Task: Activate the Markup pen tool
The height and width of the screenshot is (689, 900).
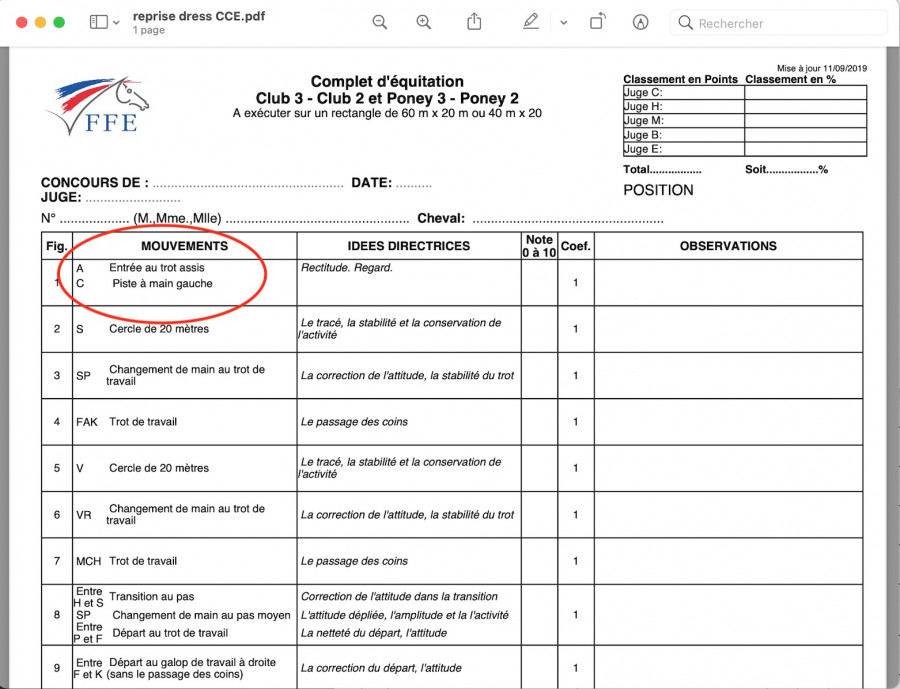Action: (x=531, y=22)
